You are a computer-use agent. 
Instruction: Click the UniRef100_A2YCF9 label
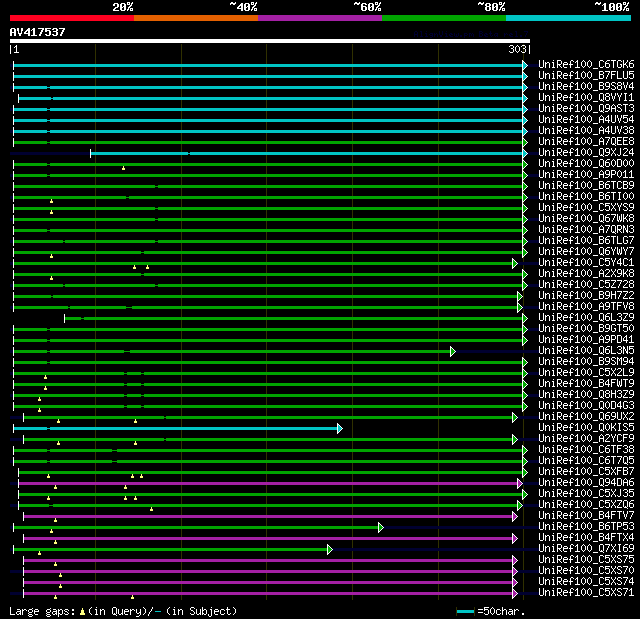click(586, 439)
